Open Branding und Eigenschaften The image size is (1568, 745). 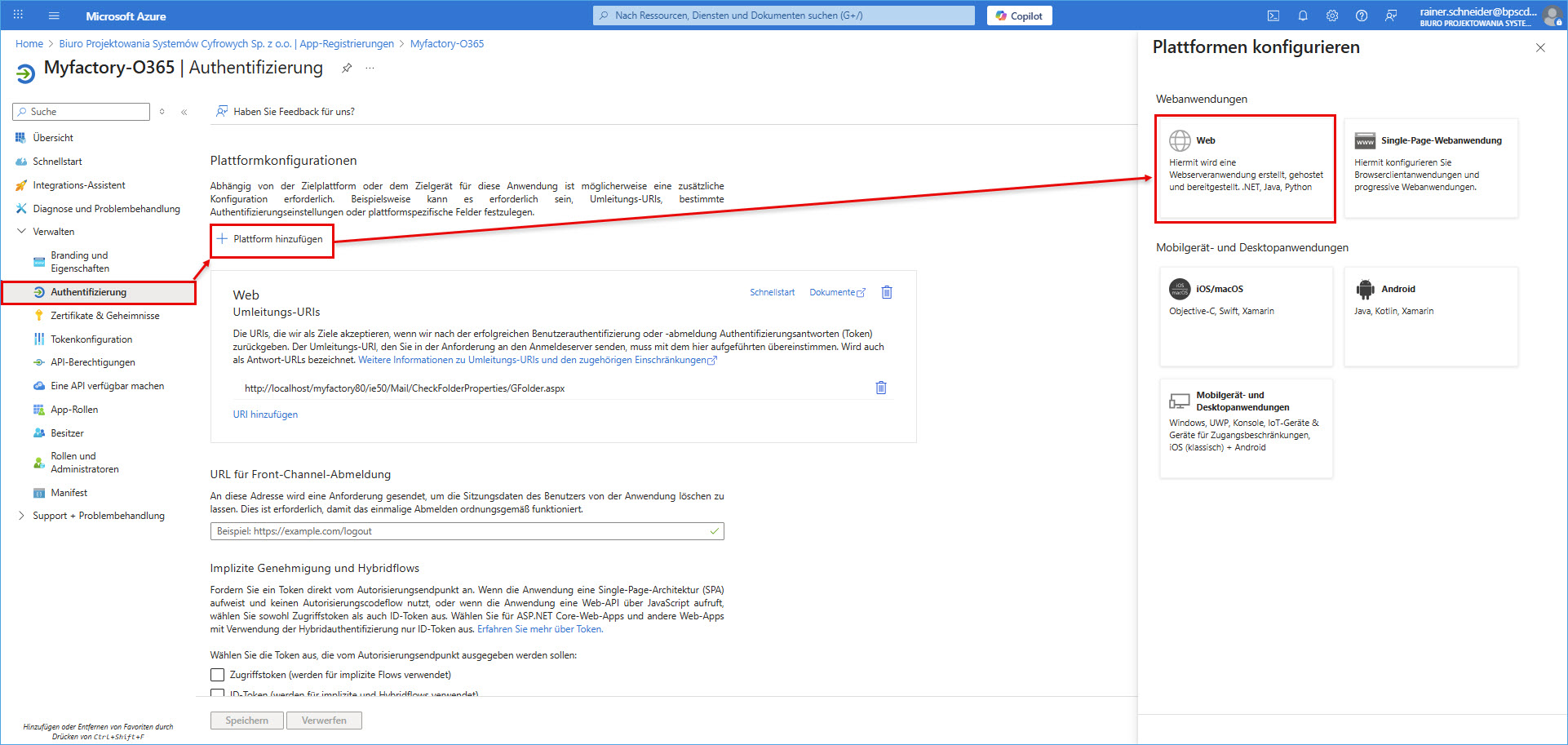pyautogui.click(x=80, y=262)
